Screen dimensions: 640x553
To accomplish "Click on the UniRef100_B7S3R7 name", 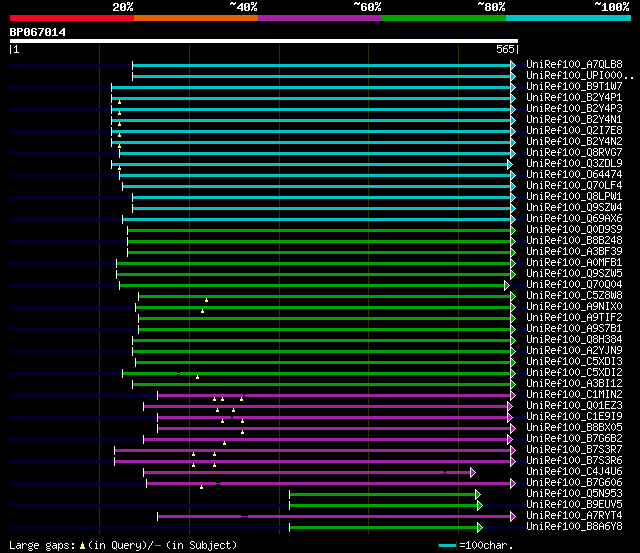I will coord(574,450).
